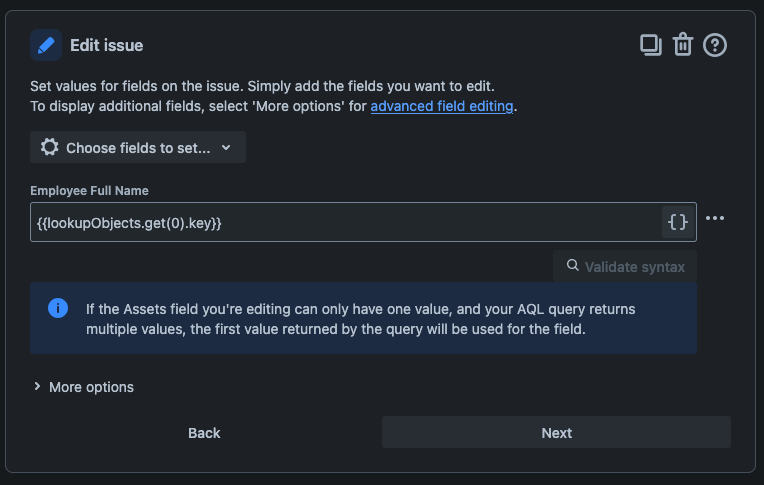Click the 'Edit issue' heading text

tap(106, 45)
